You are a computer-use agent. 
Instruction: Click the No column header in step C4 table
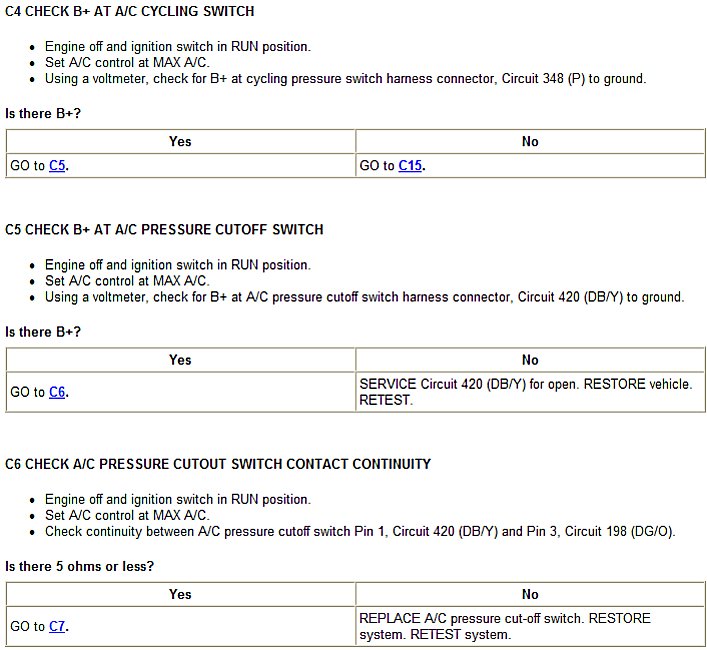[530, 141]
